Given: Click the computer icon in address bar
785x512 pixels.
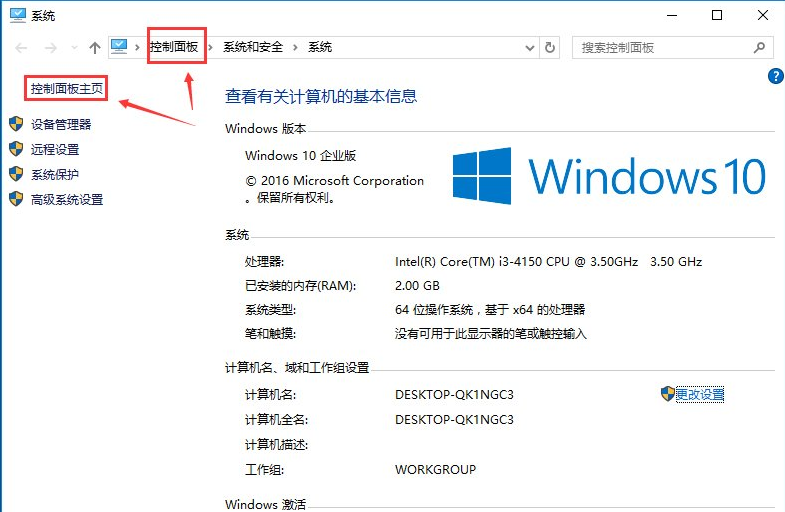Looking at the screenshot, I should tap(120, 47).
